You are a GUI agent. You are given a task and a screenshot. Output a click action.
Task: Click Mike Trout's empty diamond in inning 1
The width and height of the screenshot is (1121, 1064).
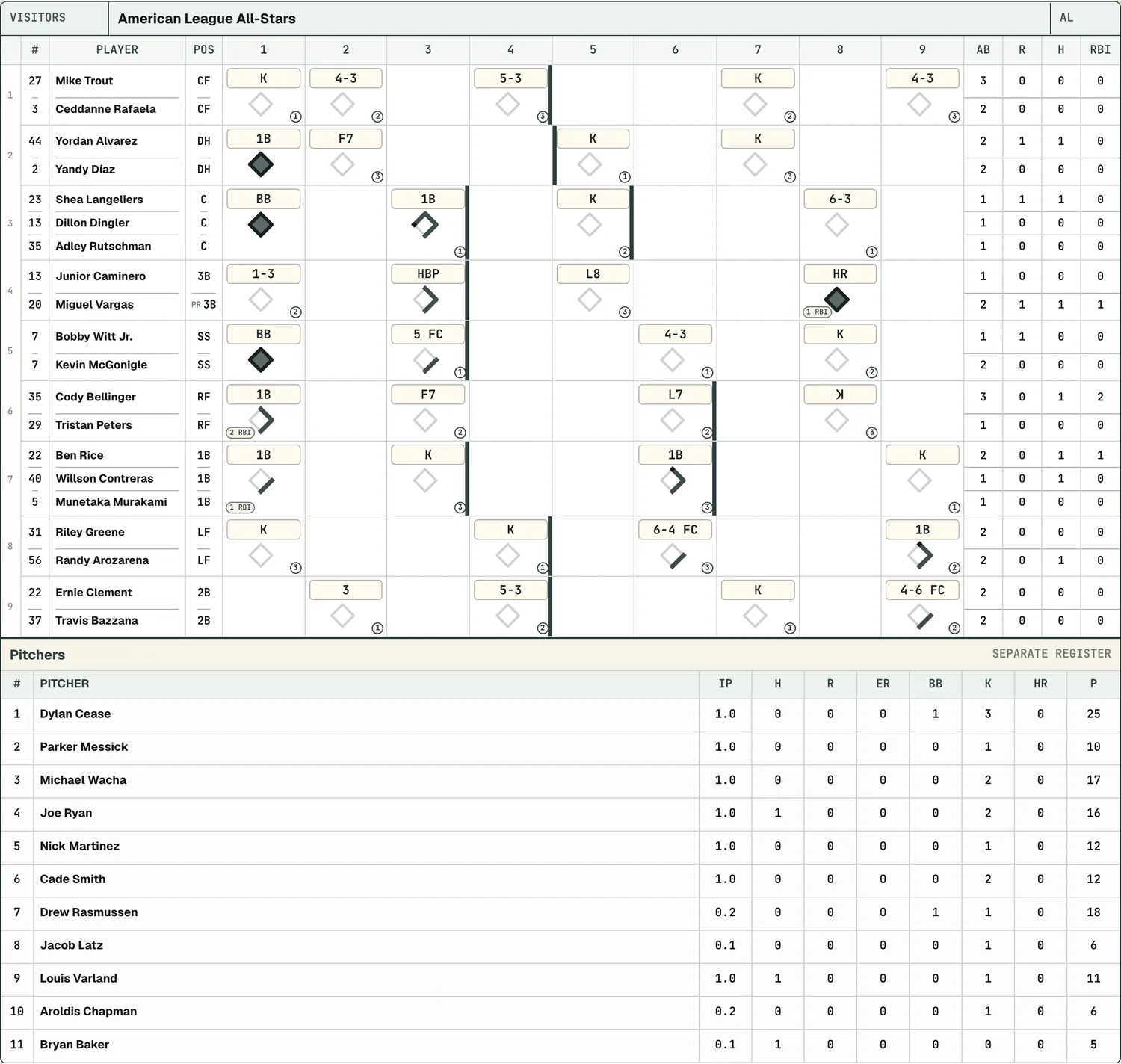(x=260, y=104)
